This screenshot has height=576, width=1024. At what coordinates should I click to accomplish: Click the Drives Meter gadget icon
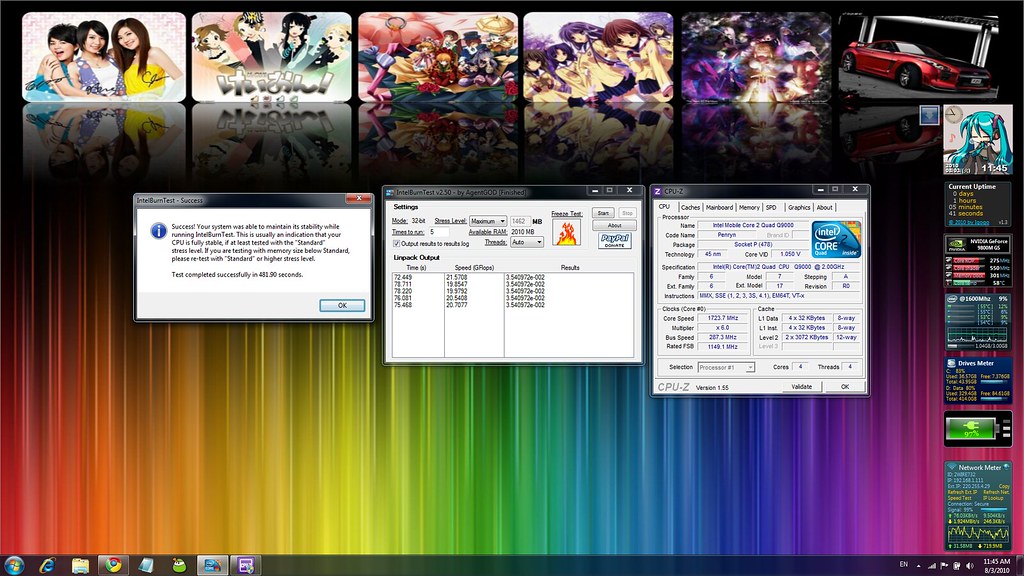pos(951,363)
